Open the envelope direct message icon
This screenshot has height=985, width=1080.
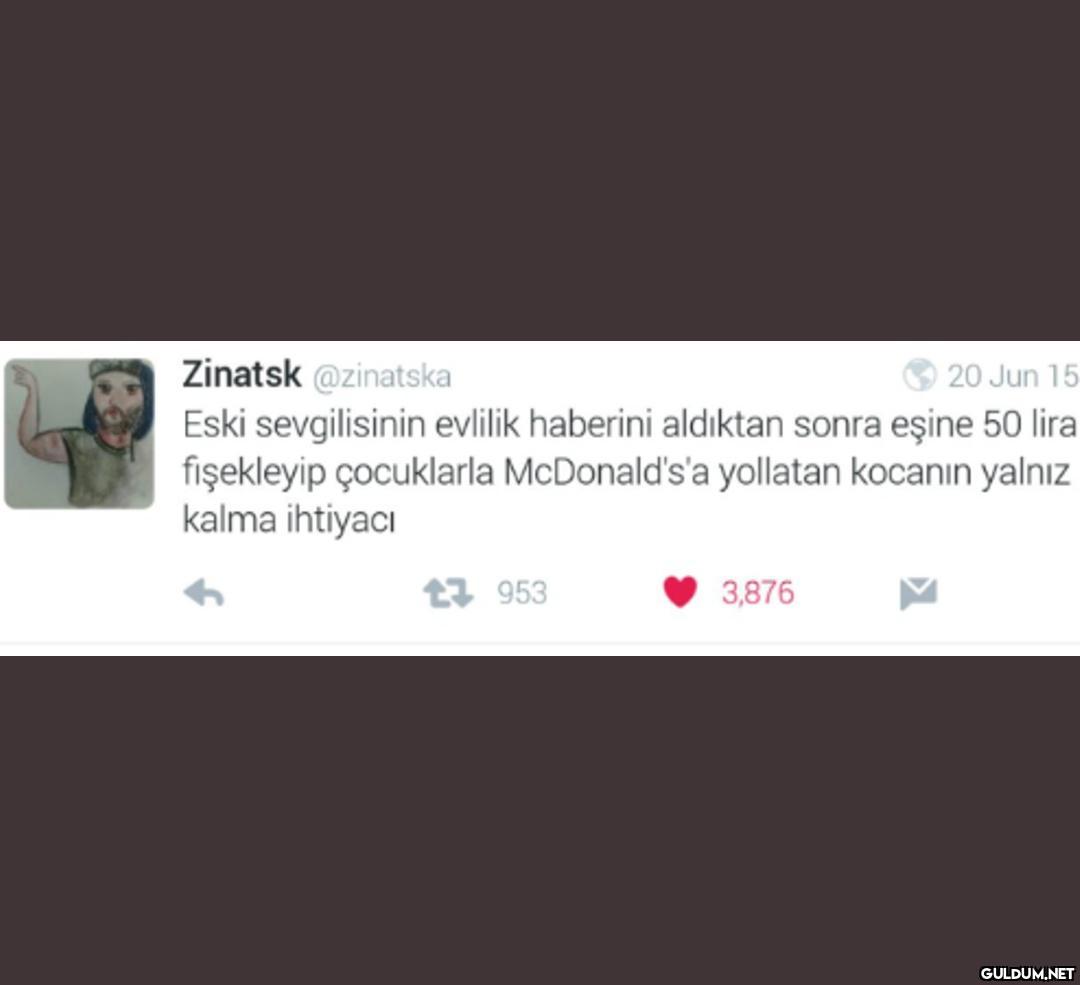point(918,594)
